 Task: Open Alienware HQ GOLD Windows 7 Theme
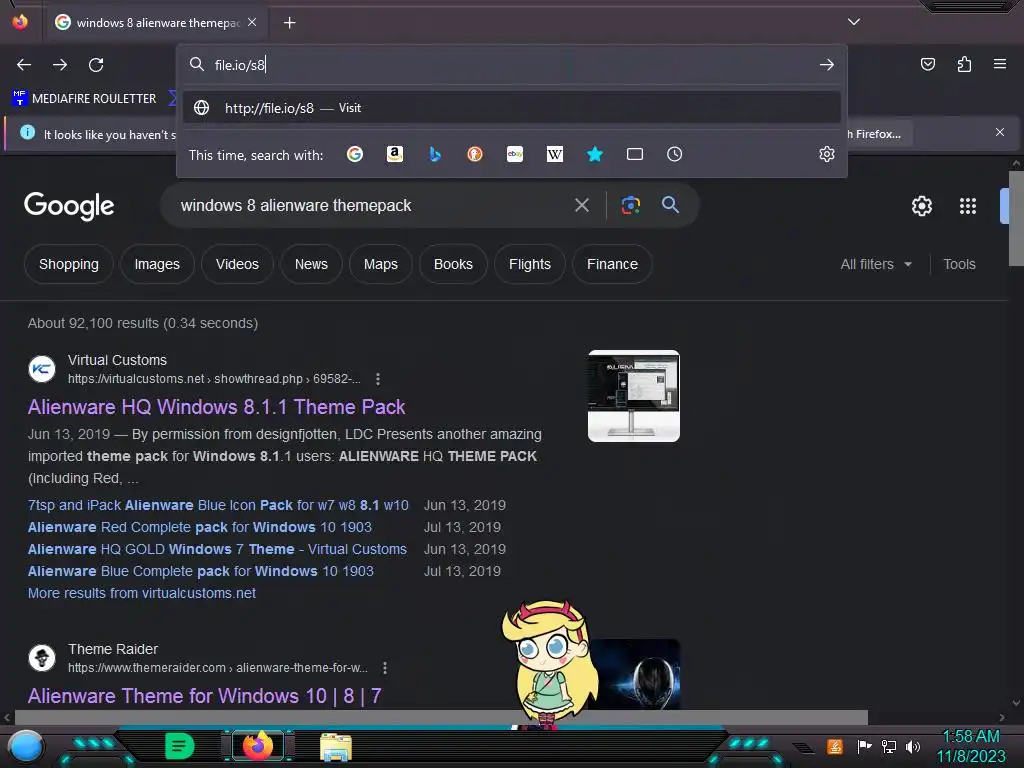click(217, 549)
